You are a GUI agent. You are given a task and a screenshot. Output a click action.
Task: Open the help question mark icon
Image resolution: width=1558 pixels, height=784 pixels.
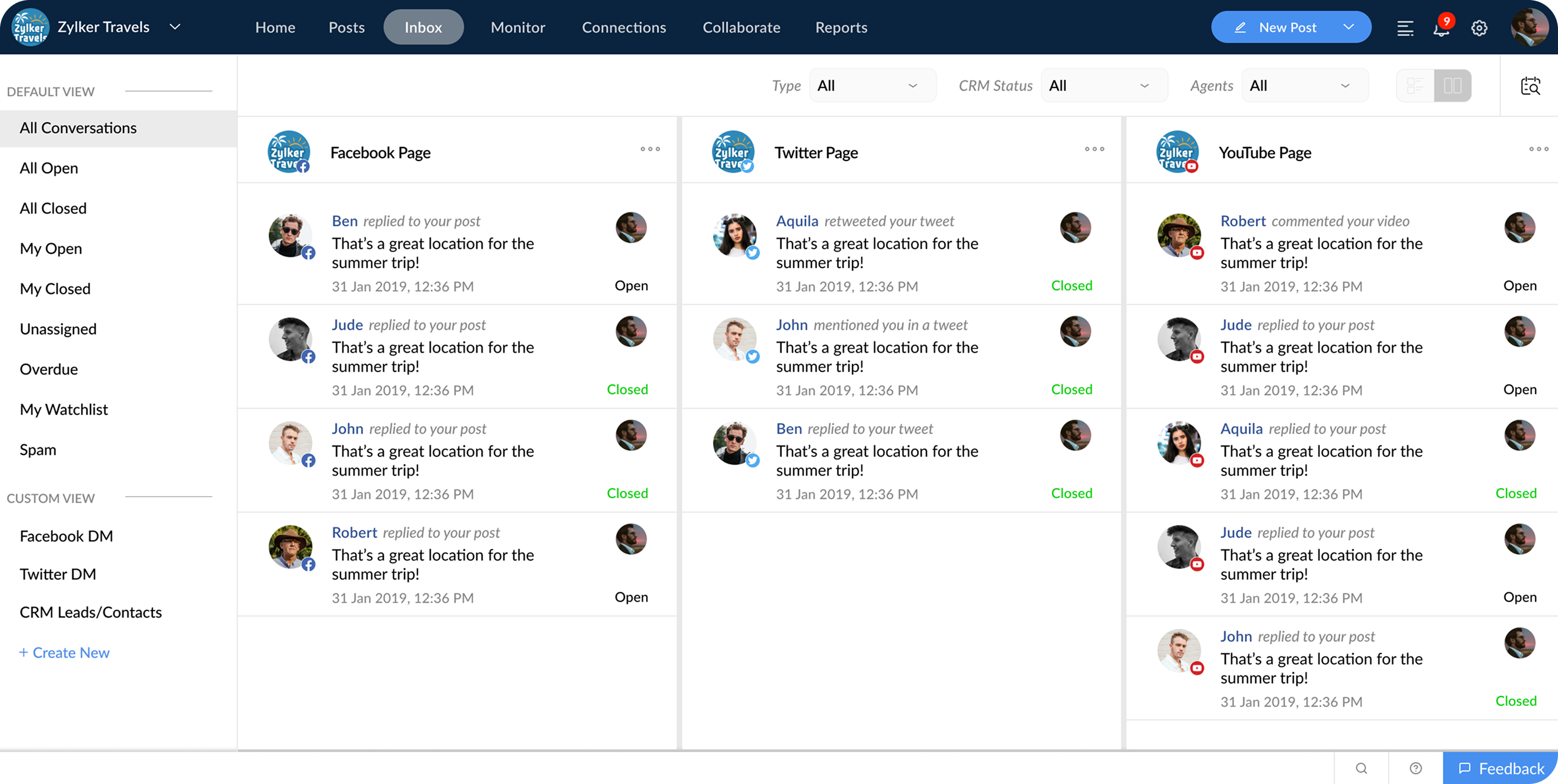pos(1415,768)
